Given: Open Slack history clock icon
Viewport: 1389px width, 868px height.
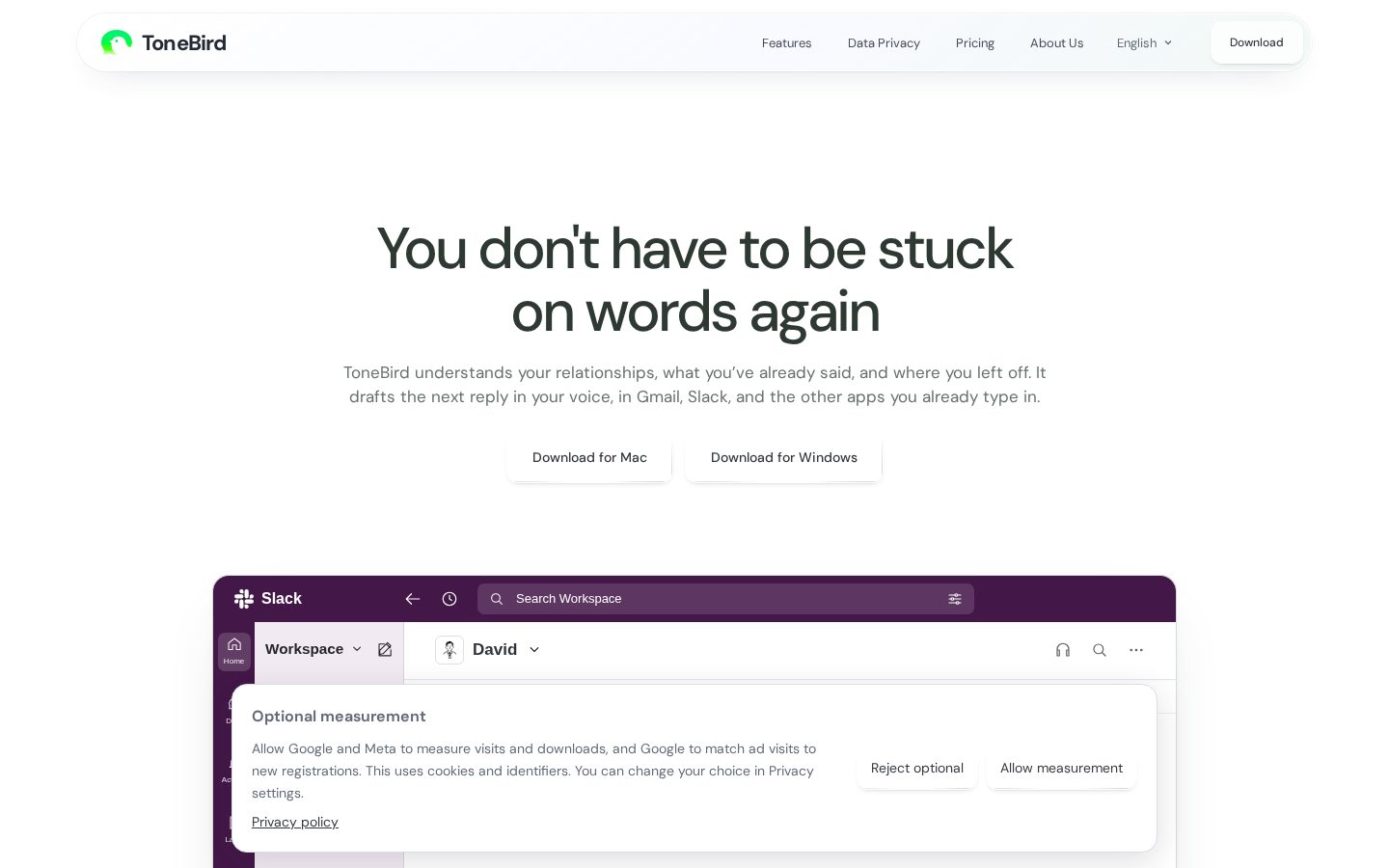Looking at the screenshot, I should click(449, 599).
